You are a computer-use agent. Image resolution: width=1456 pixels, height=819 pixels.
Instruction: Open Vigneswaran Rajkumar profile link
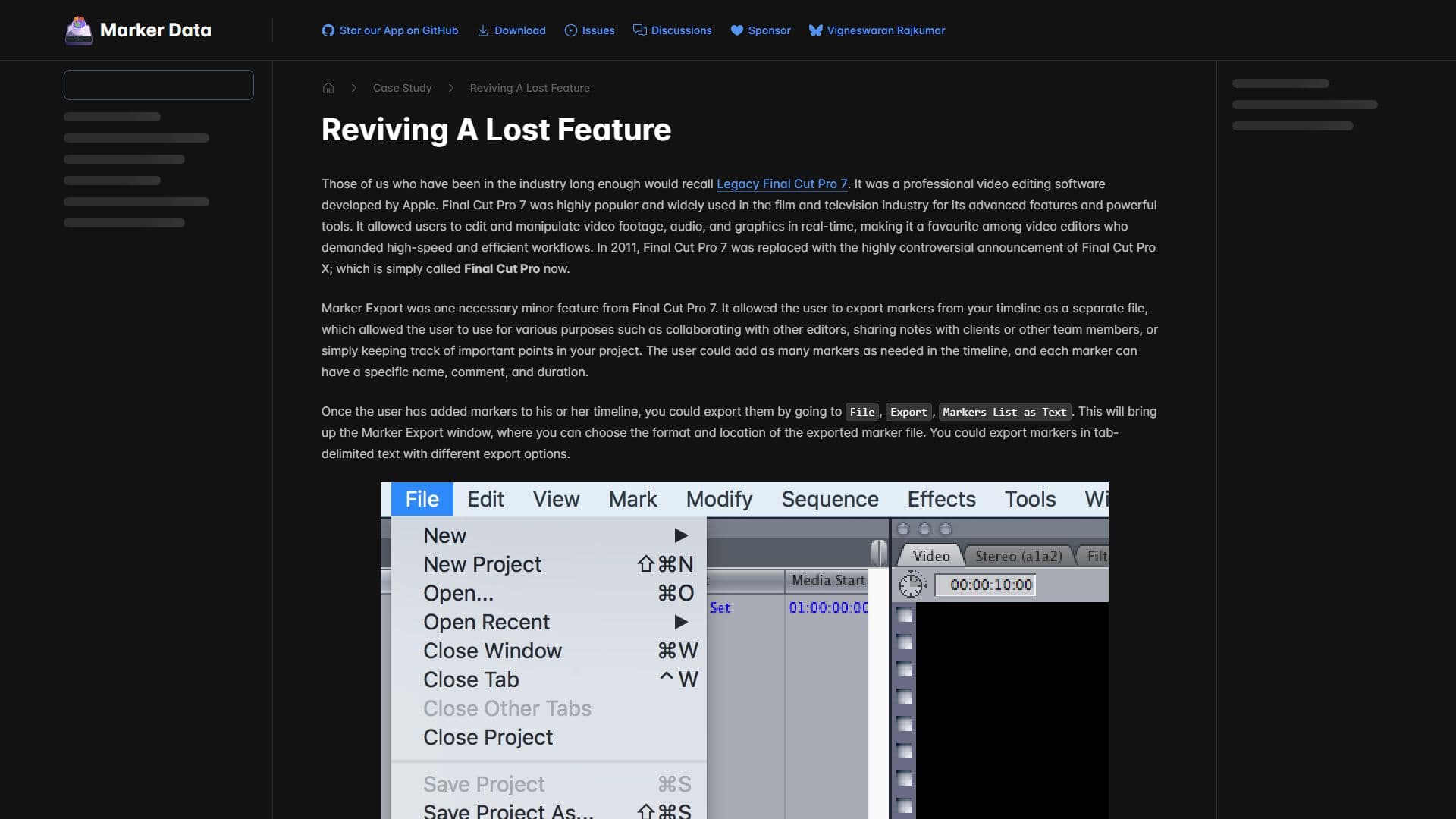[x=886, y=30]
